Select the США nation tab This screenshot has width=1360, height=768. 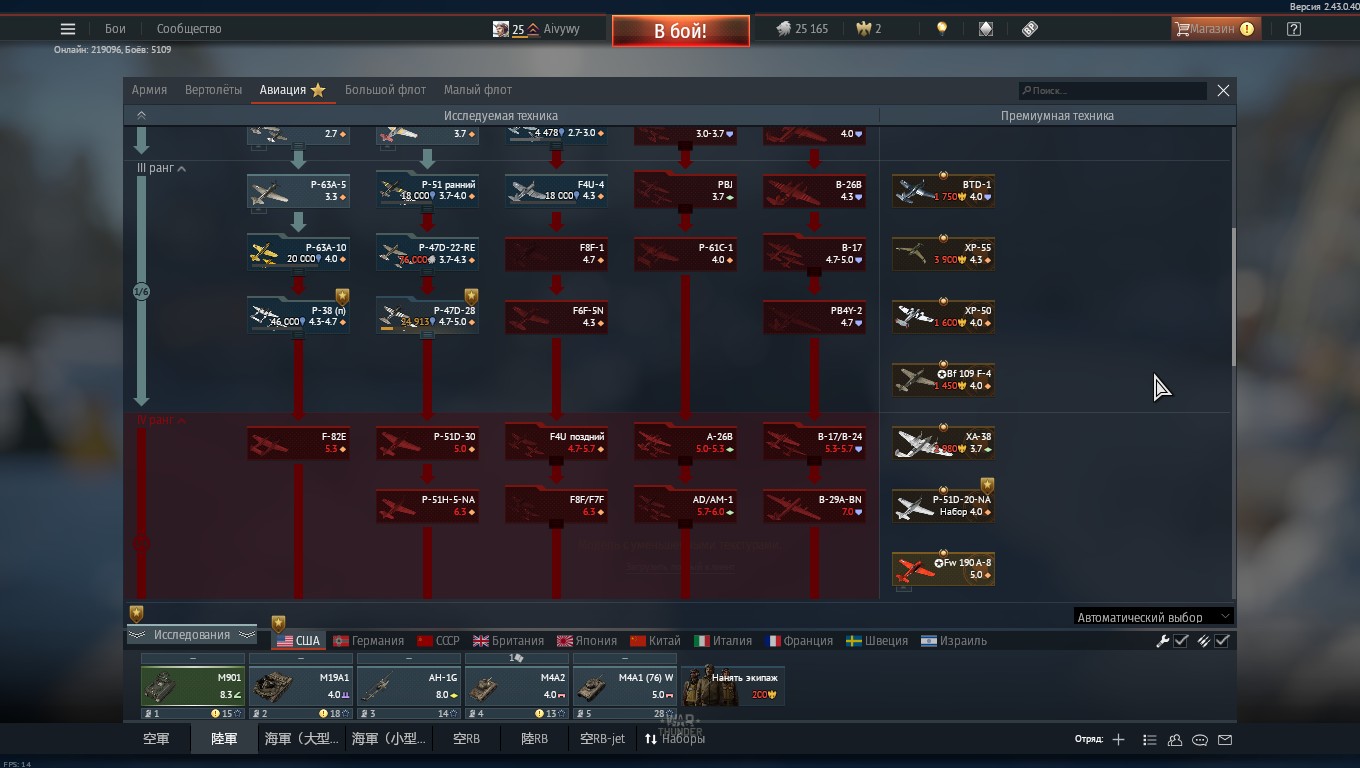(298, 641)
